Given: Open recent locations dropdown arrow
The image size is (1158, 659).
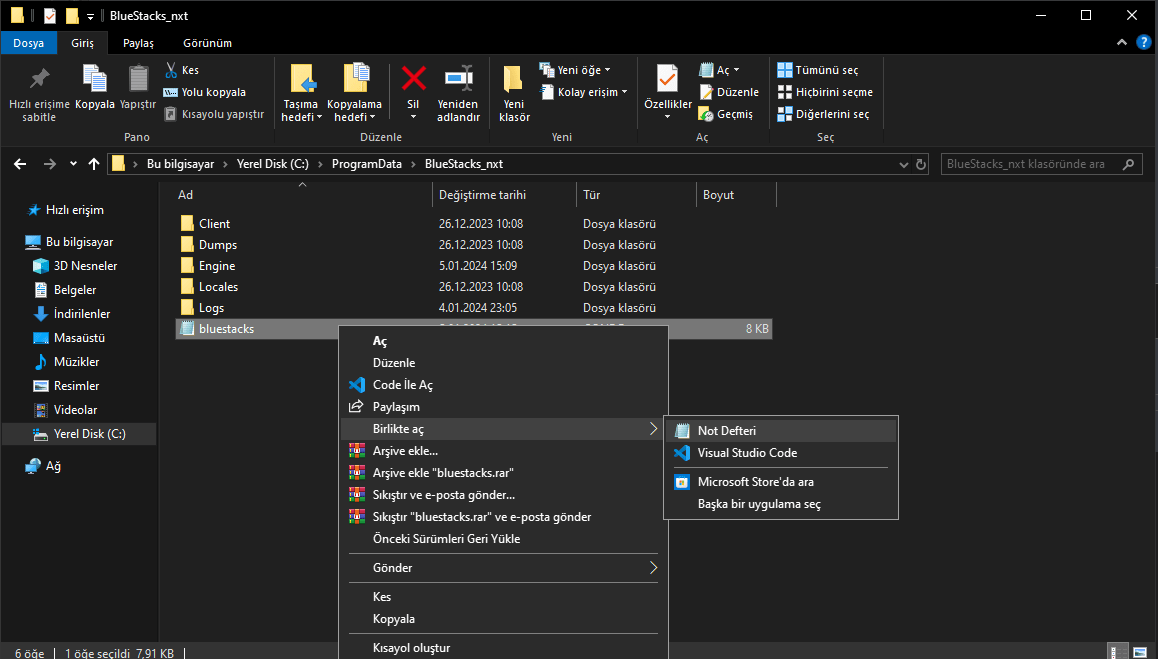Looking at the screenshot, I should (73, 164).
